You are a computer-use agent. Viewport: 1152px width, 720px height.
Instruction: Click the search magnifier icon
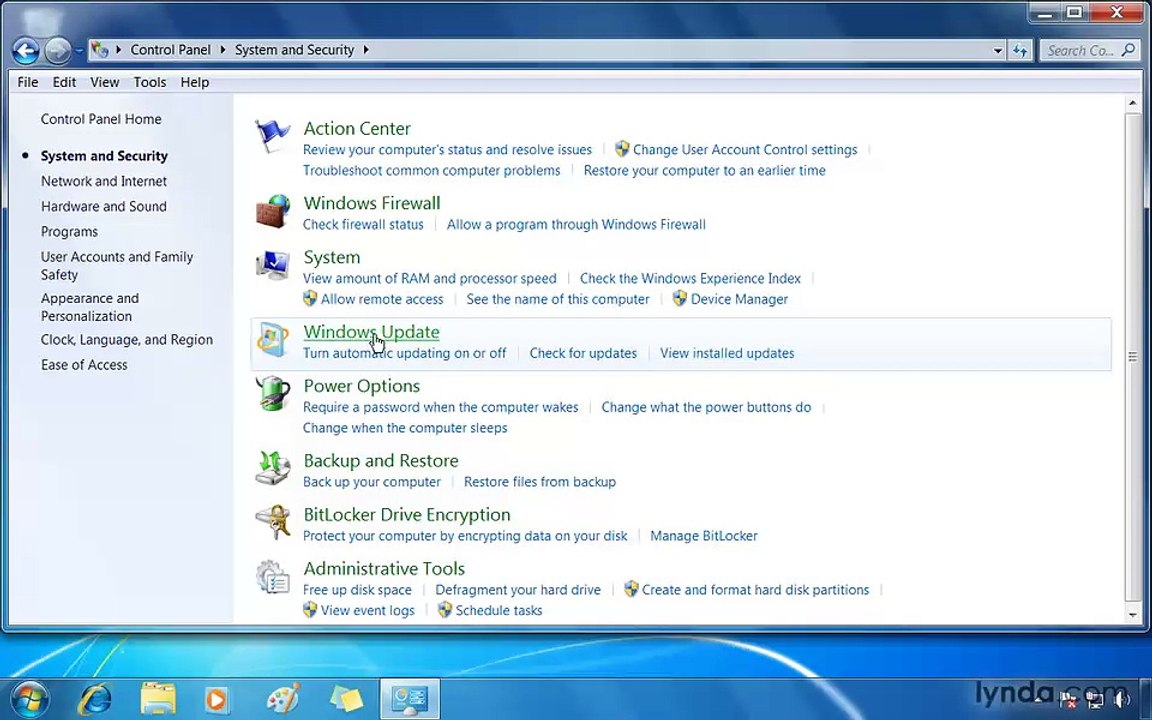coord(1128,50)
